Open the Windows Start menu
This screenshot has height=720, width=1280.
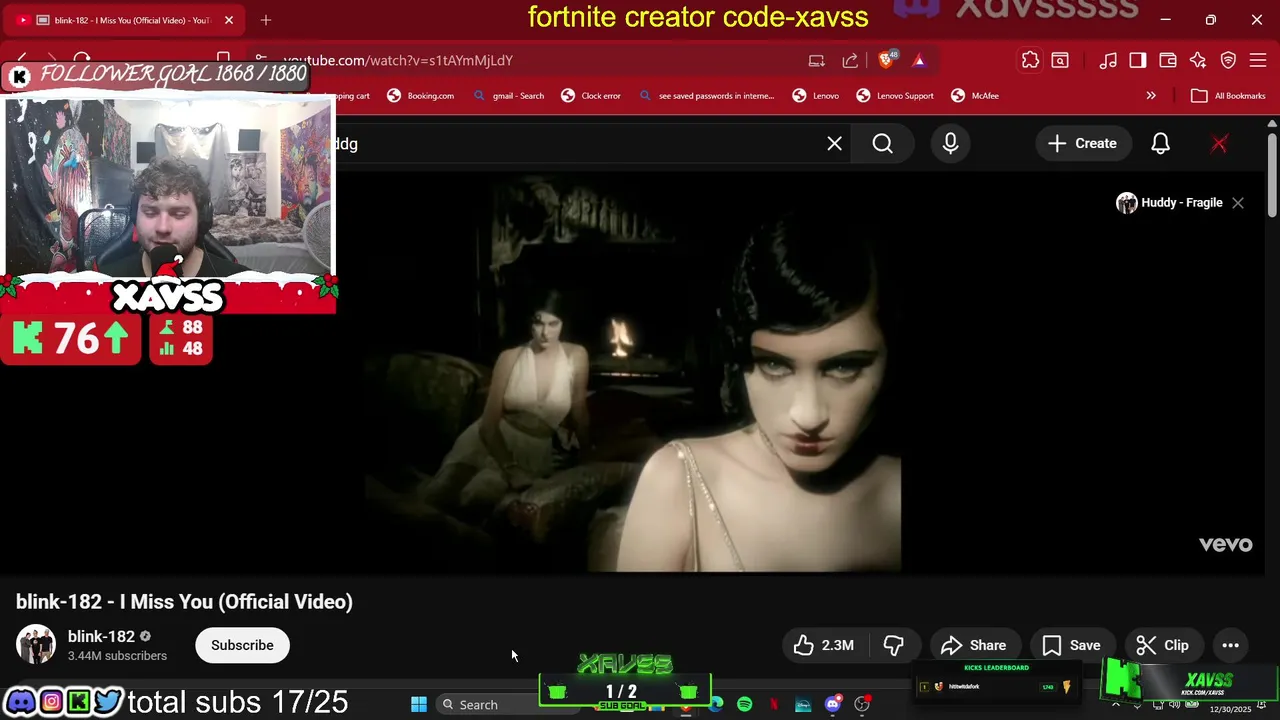click(x=419, y=705)
